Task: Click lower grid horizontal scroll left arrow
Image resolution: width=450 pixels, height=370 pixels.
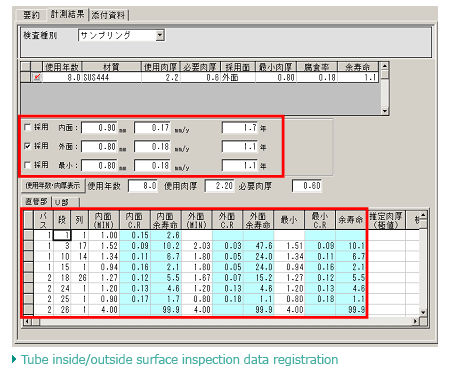Action: pos(28,322)
